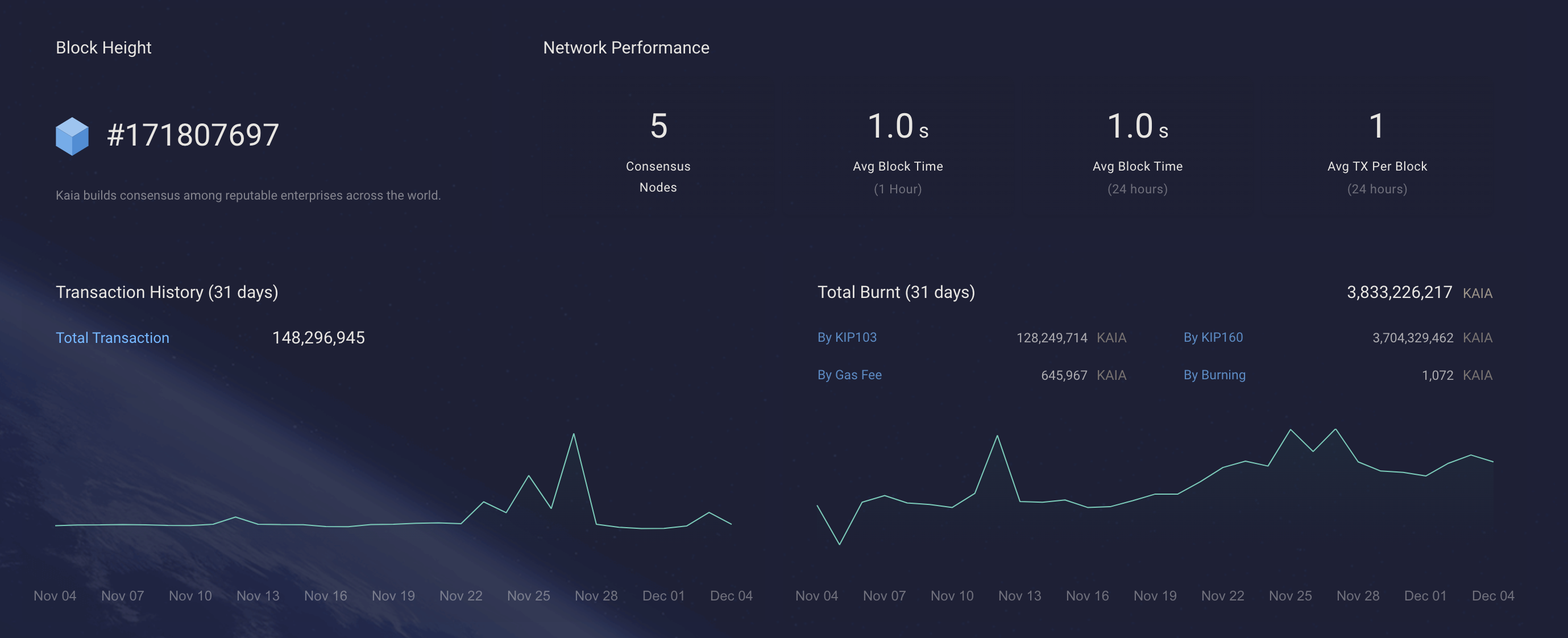Viewport: 1568px width, 638px height.
Task: Click Avg Block Time (1 Hour) label
Action: click(x=898, y=177)
